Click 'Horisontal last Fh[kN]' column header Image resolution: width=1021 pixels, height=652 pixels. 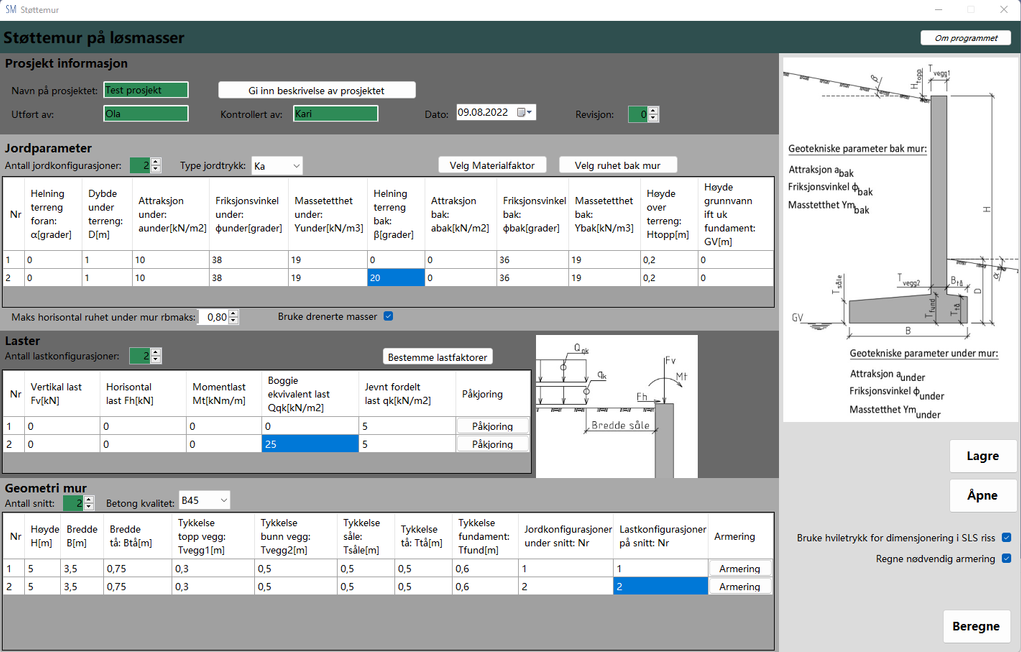[143, 393]
